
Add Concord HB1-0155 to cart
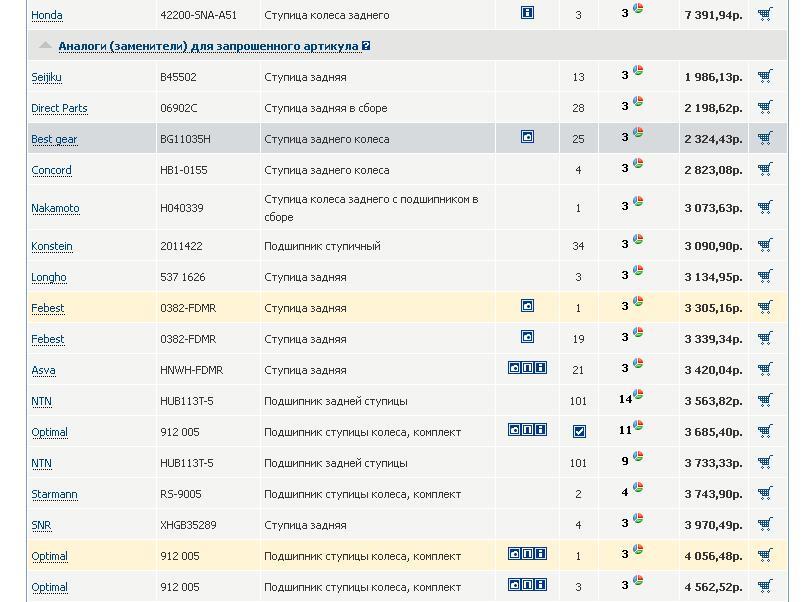point(765,169)
